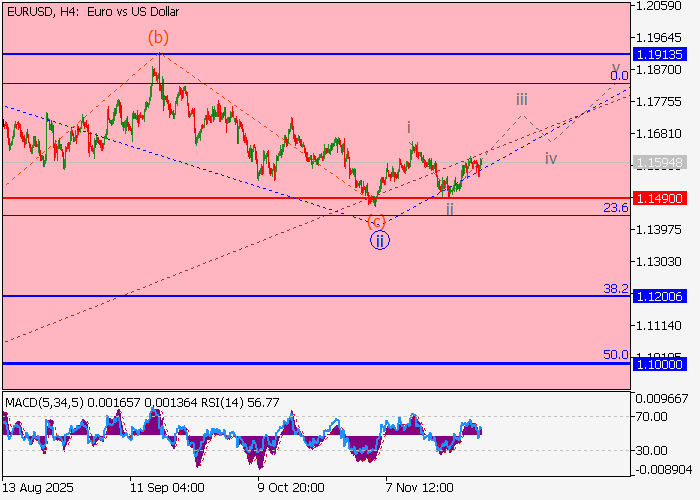Viewport: 700px width, 500px height.
Task: Select the 1.14900 red price tag
Action: point(659,199)
